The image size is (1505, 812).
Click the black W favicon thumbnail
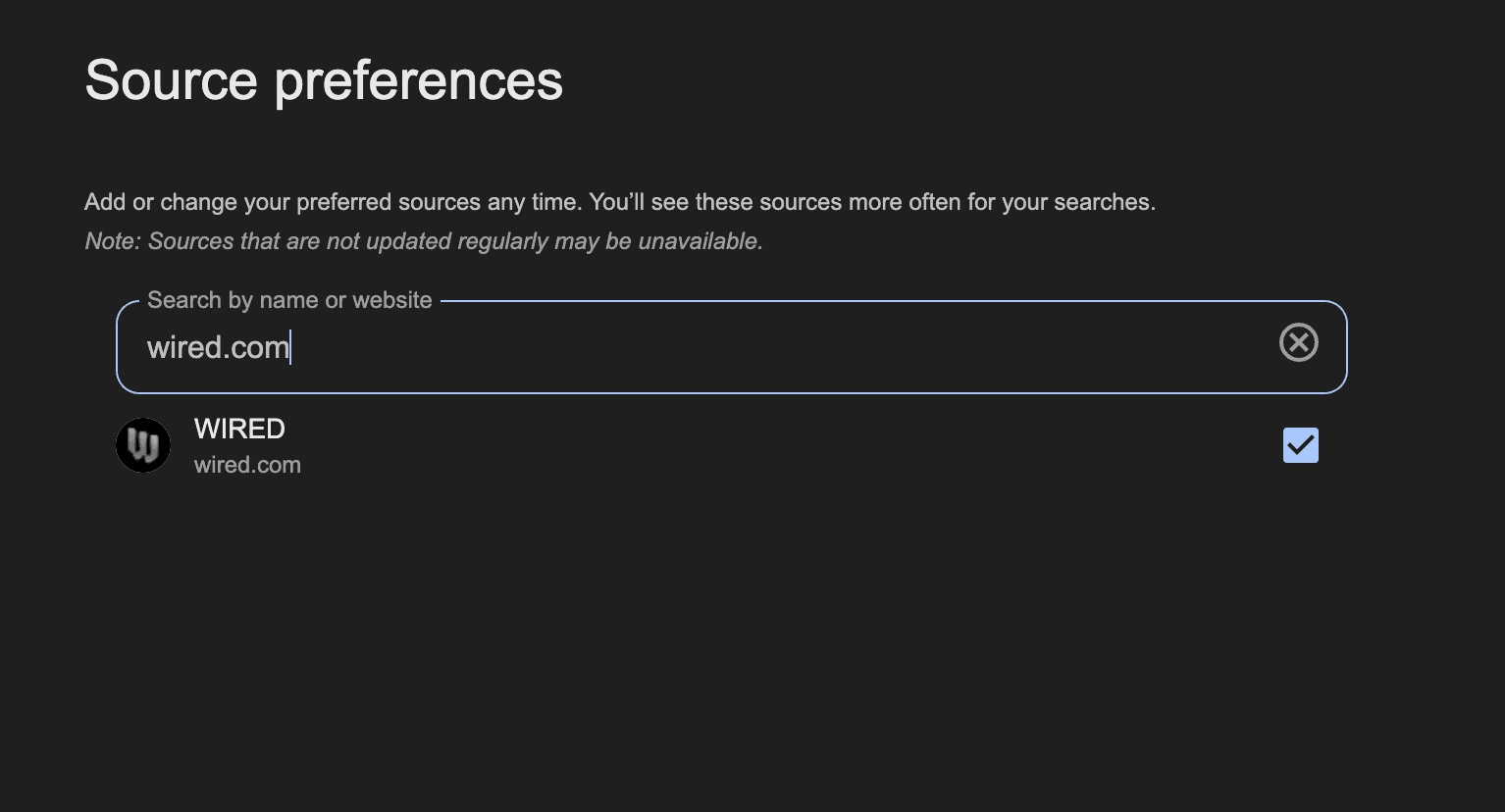[143, 445]
